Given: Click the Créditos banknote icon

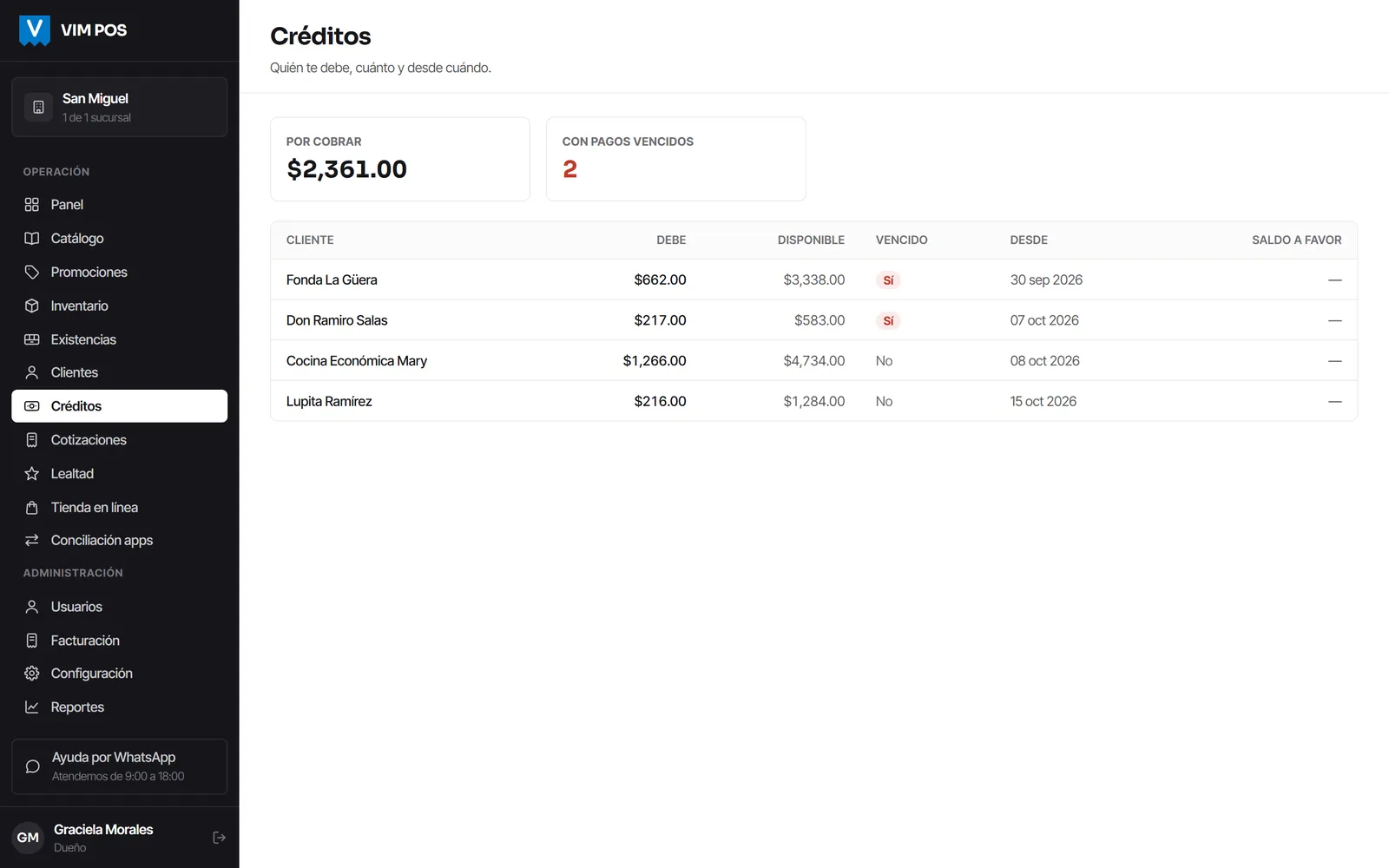Looking at the screenshot, I should pos(32,406).
